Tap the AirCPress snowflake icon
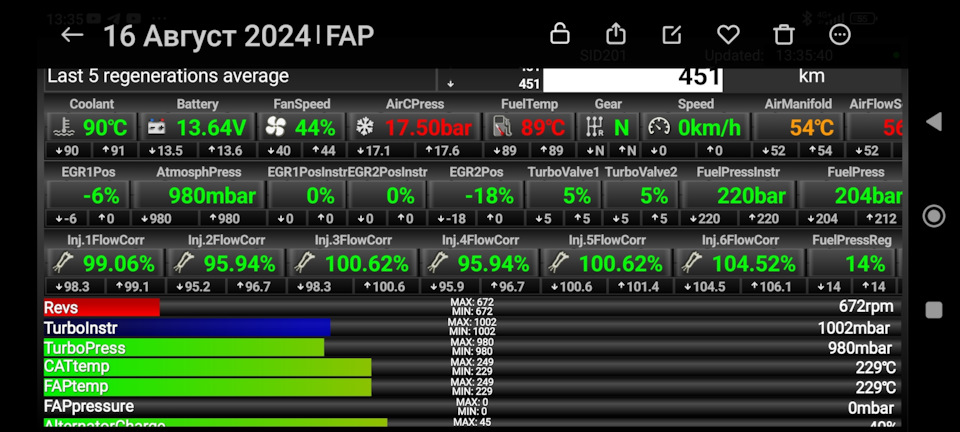This screenshot has height=432, width=960. click(x=364, y=128)
